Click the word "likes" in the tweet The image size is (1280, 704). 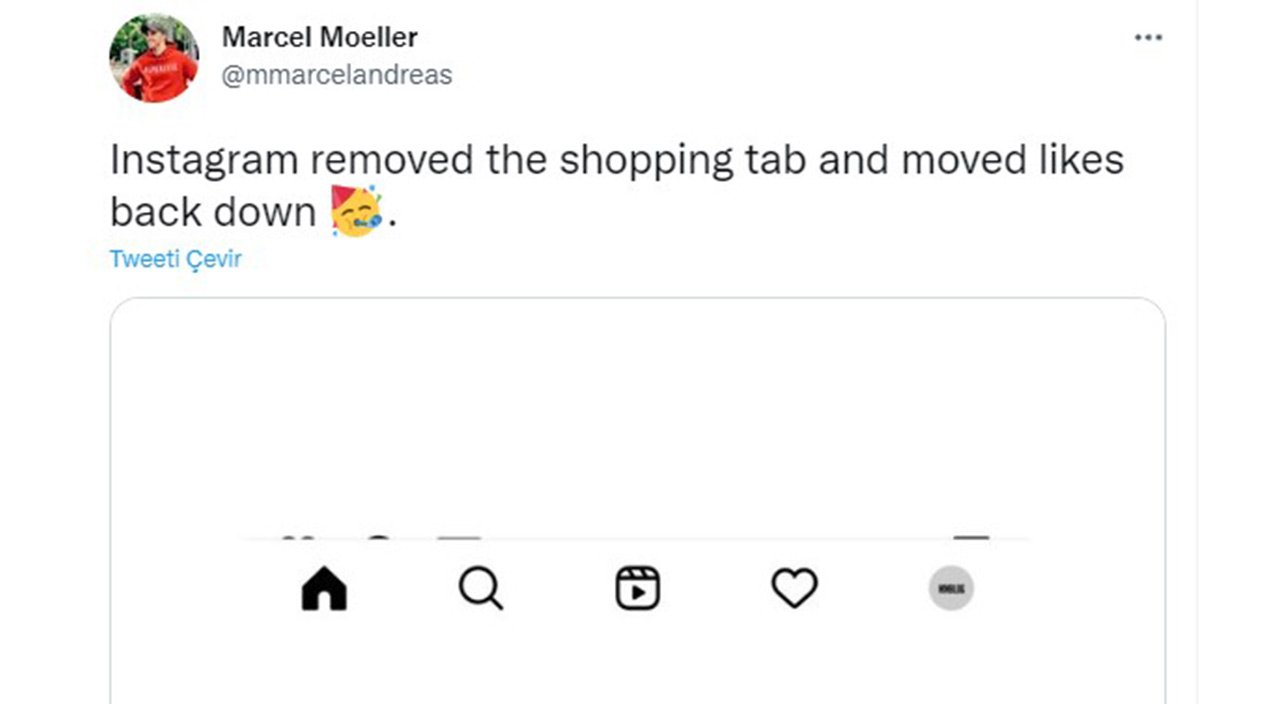(x=1081, y=160)
